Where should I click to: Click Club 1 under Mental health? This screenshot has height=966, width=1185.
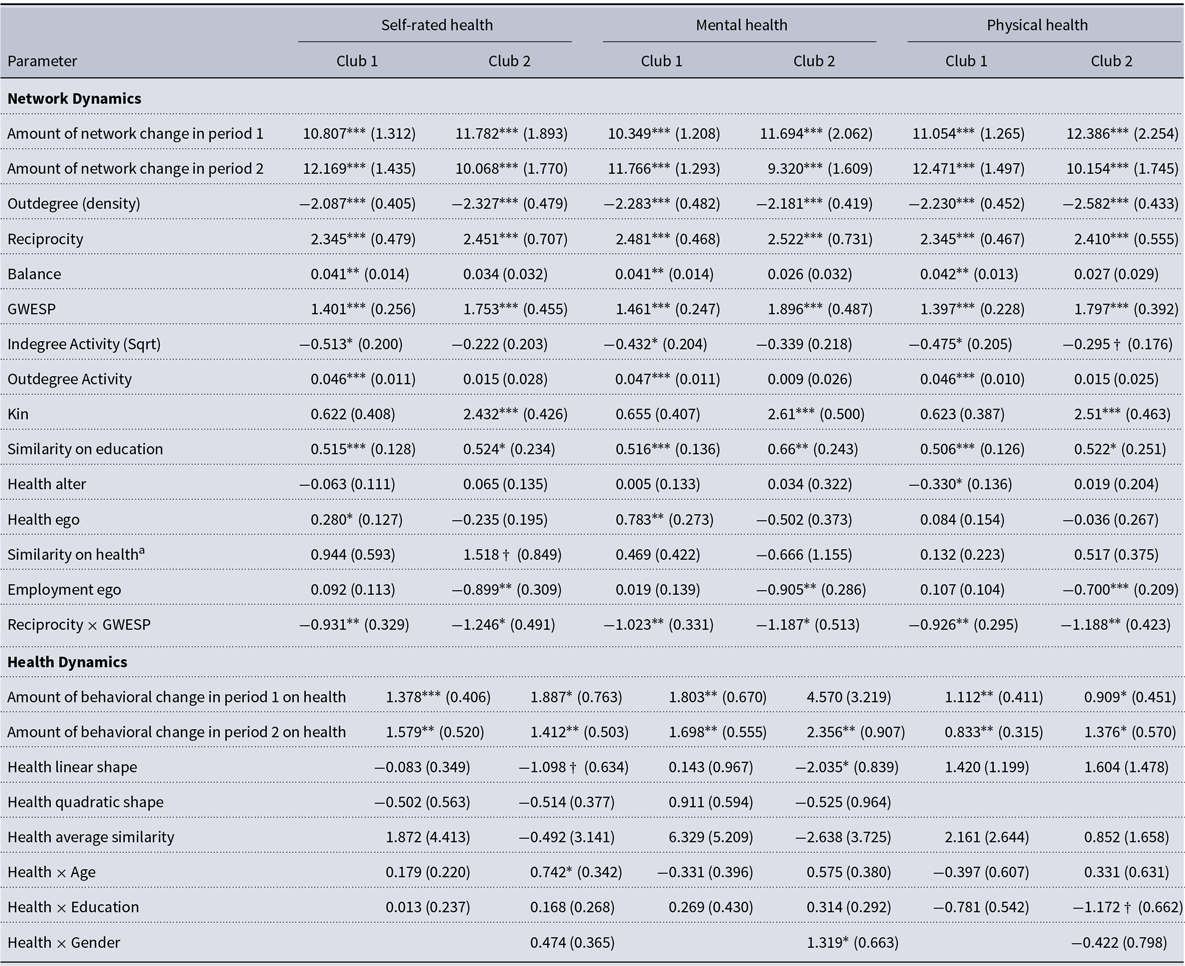pos(662,61)
